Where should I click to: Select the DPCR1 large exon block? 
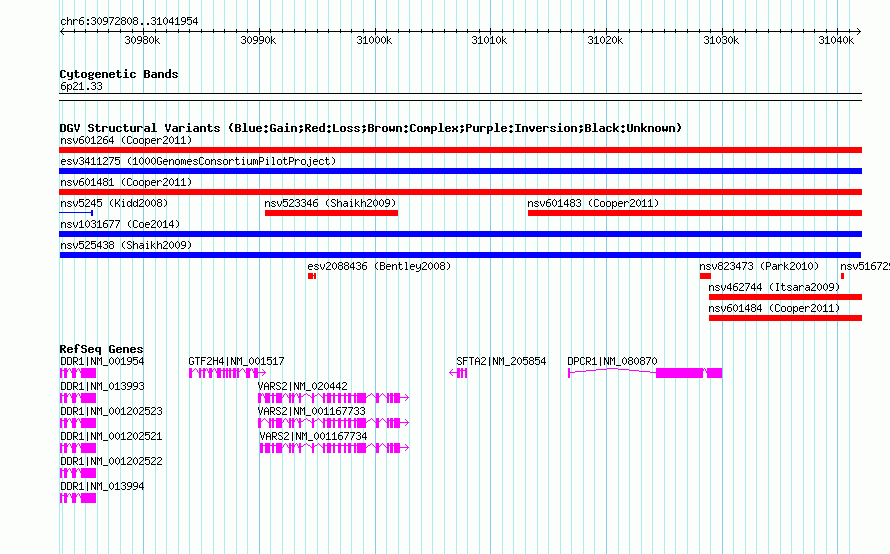(679, 373)
